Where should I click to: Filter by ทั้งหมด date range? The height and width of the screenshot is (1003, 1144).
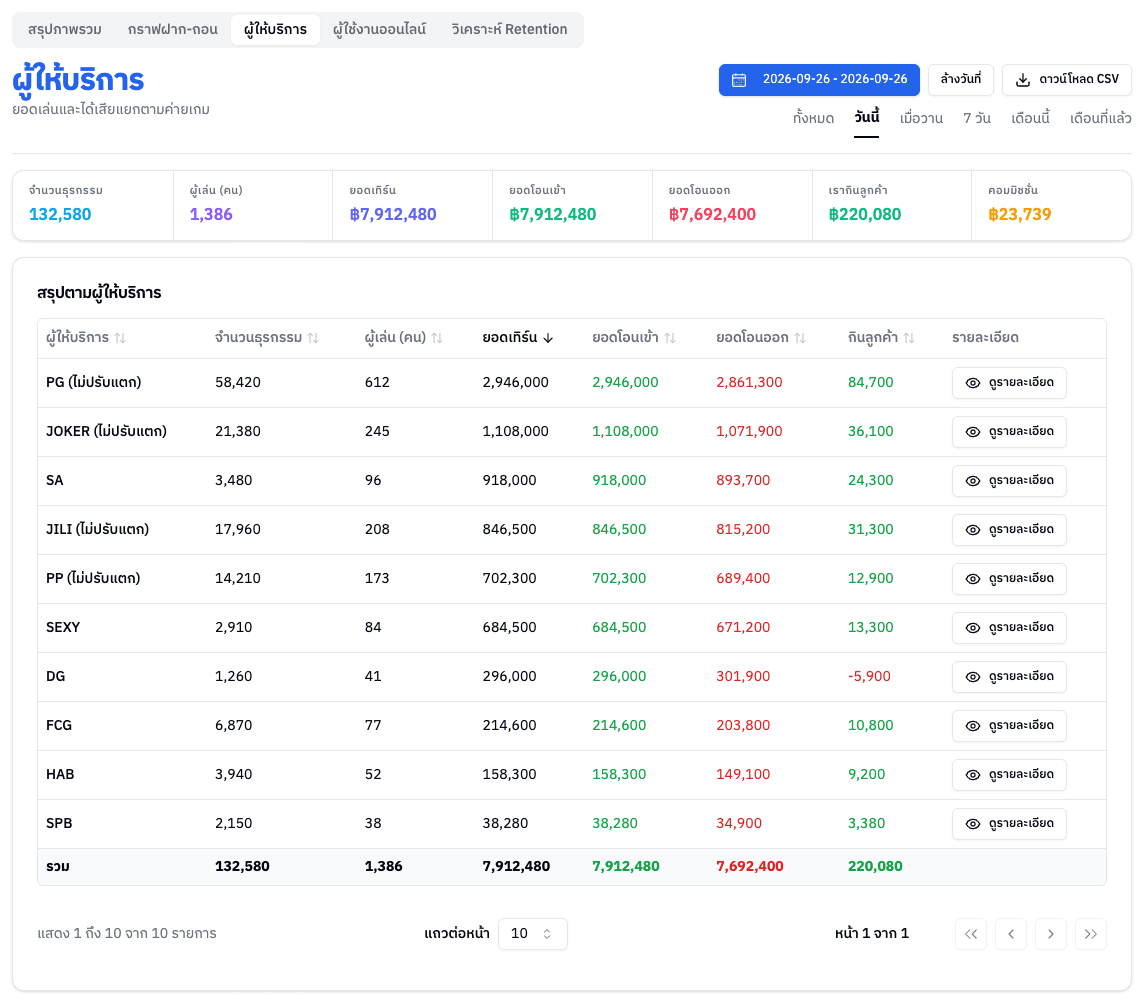[x=813, y=118]
